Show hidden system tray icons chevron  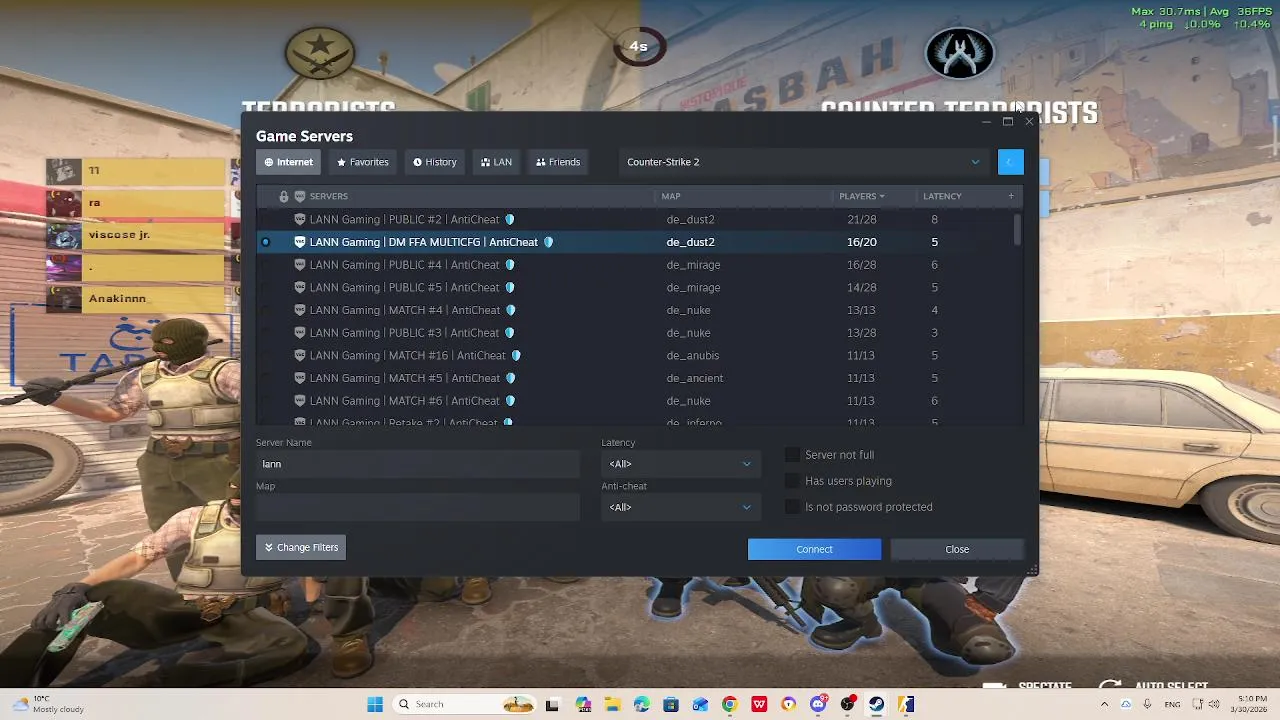(1104, 704)
